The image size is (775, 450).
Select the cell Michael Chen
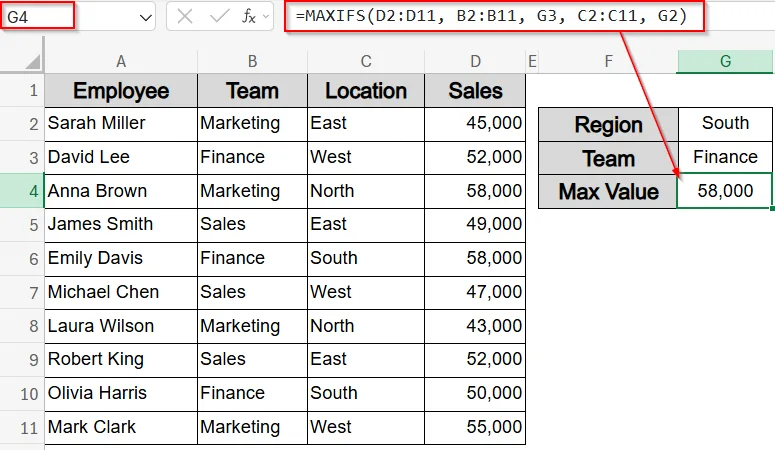coord(121,292)
